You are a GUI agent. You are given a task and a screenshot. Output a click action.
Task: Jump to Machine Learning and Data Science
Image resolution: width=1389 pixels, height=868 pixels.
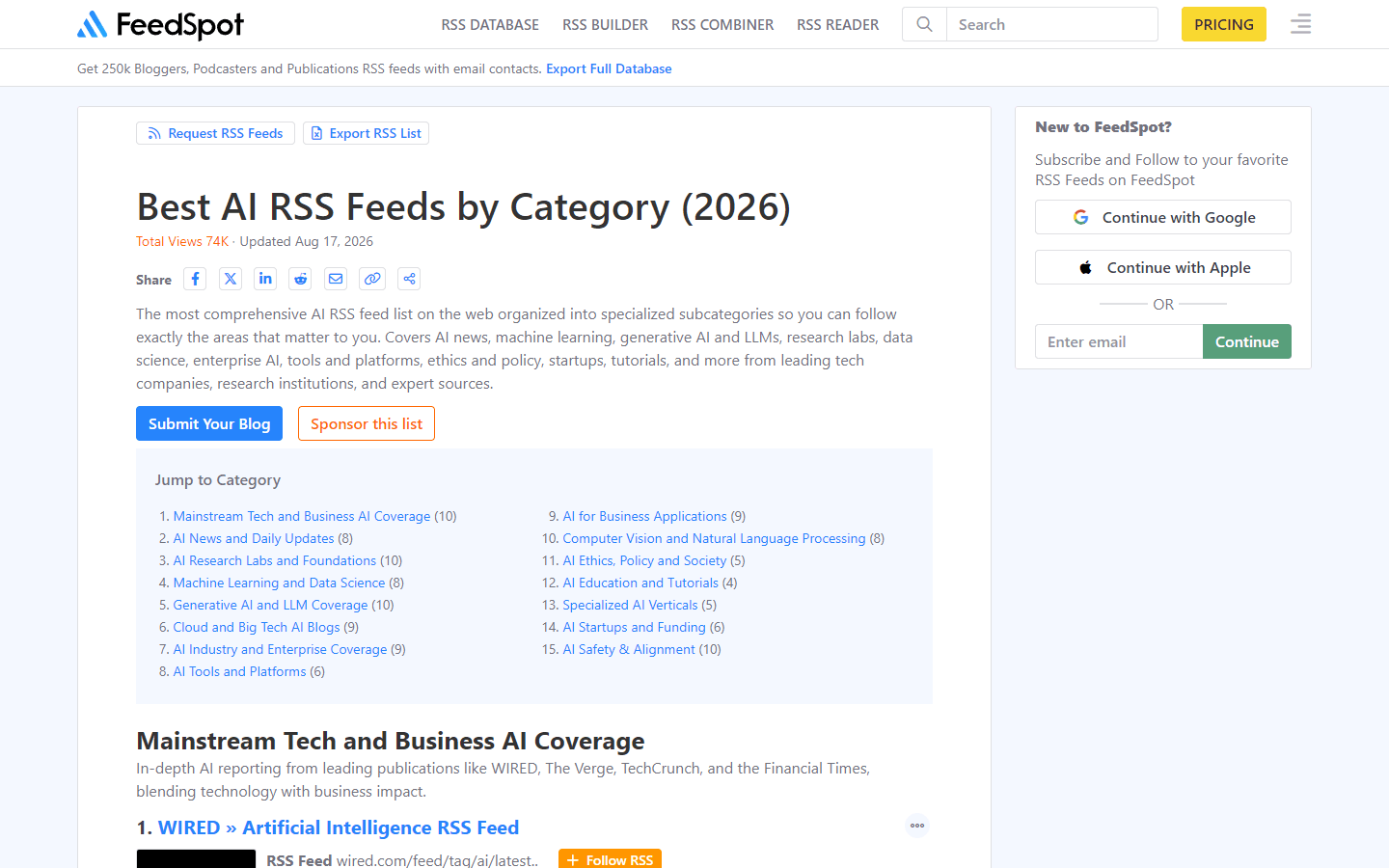click(x=279, y=583)
